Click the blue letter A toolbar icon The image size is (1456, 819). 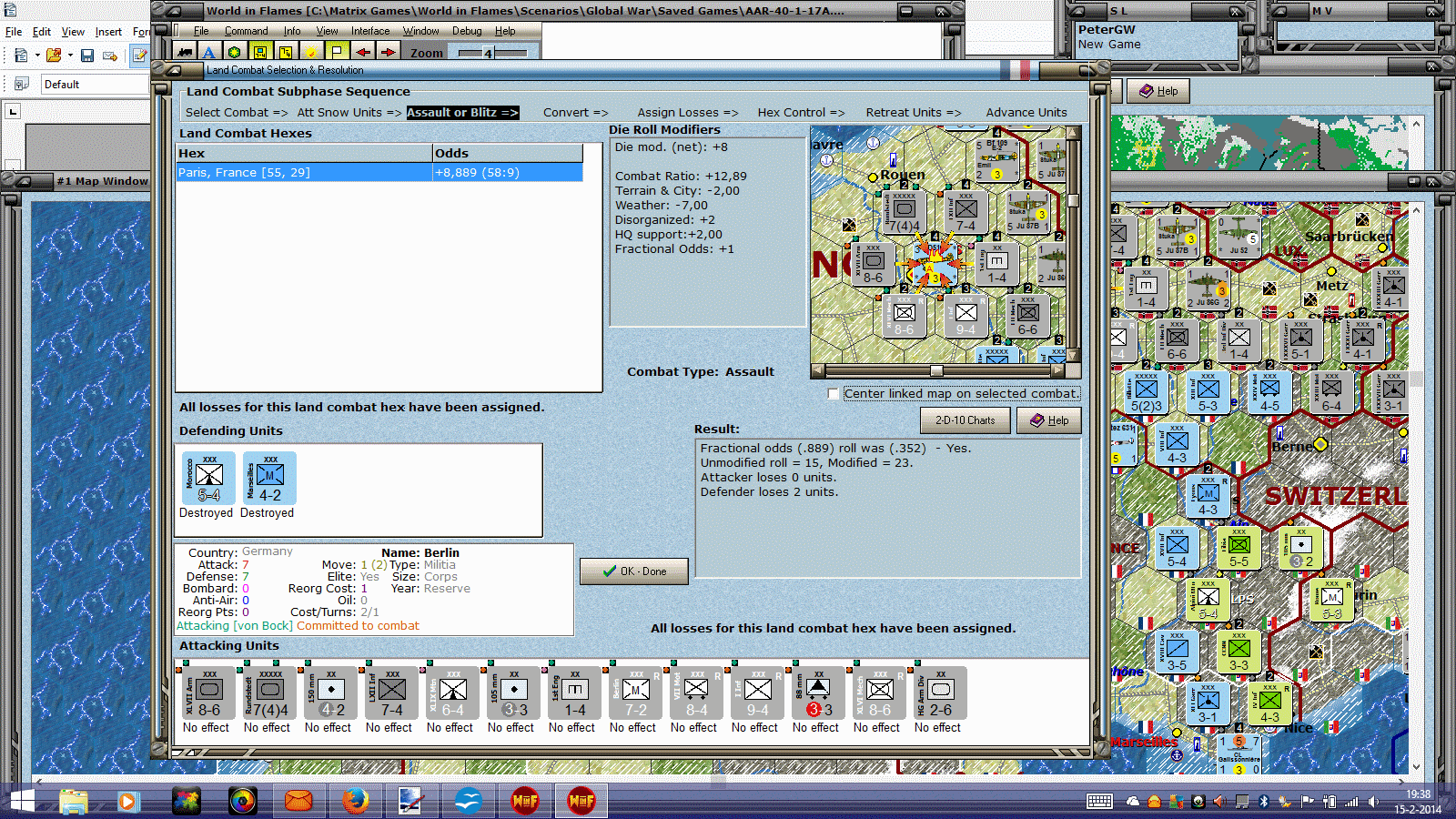click(x=209, y=53)
